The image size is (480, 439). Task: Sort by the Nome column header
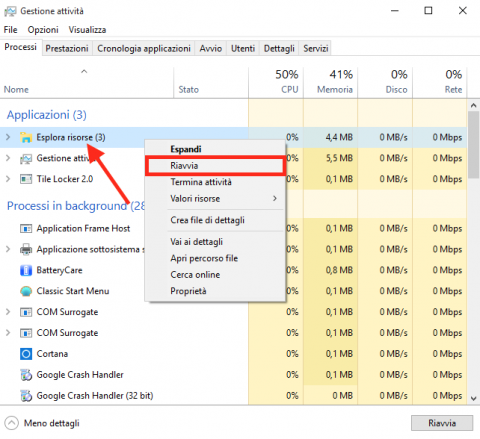[x=87, y=82]
